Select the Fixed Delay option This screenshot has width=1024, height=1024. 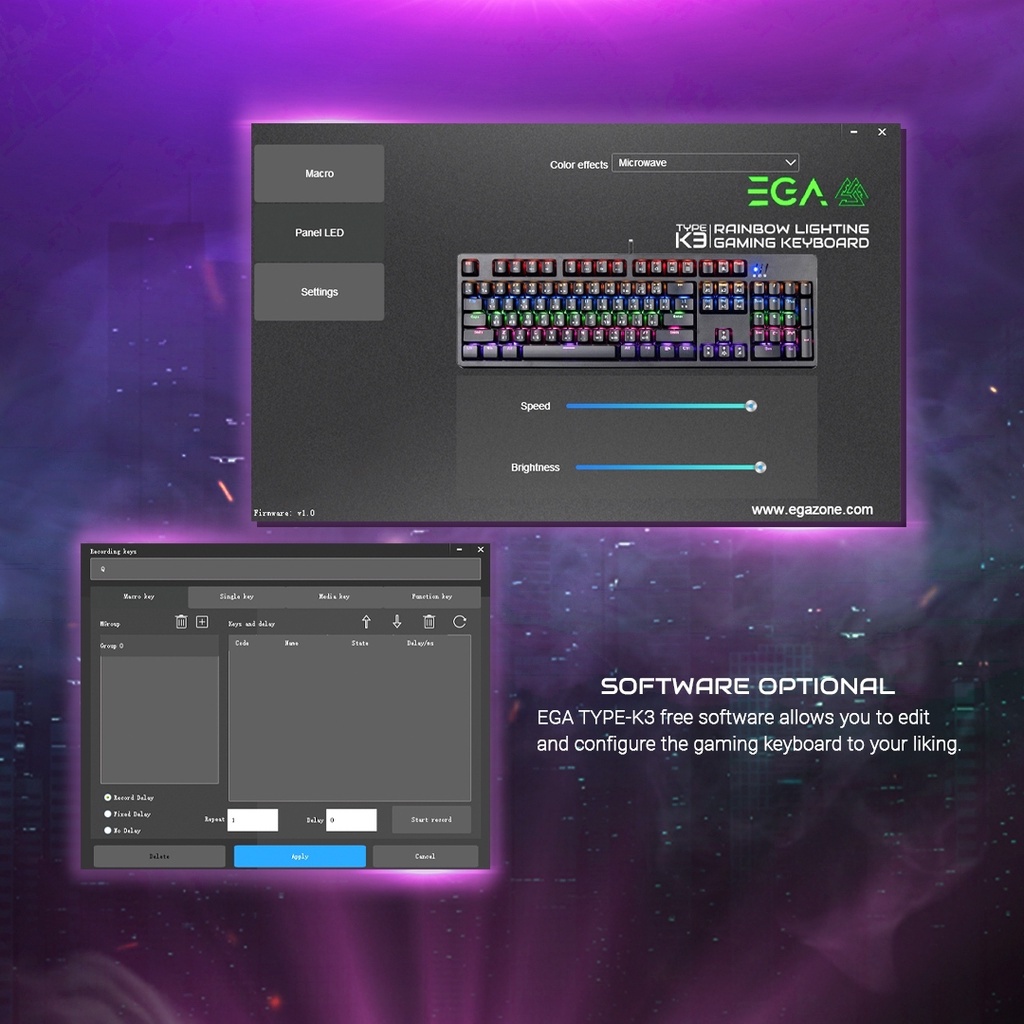click(x=107, y=814)
